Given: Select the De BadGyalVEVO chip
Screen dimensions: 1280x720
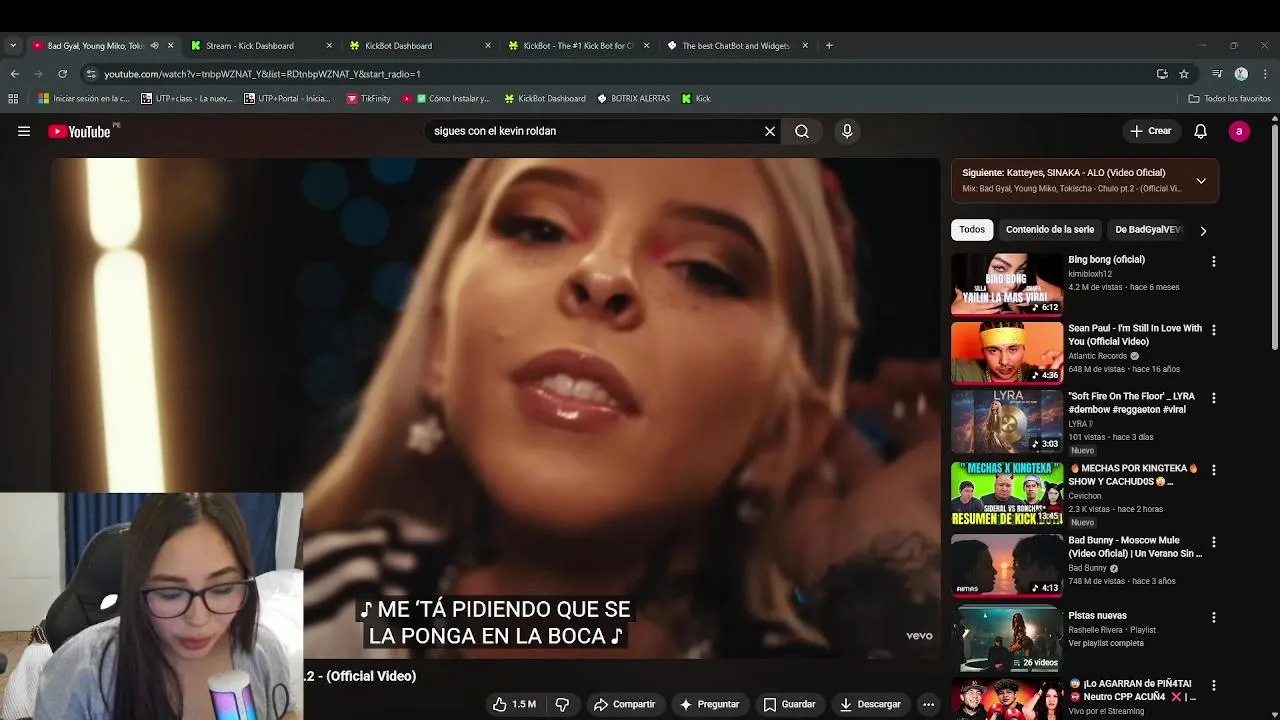Looking at the screenshot, I should tap(1148, 230).
